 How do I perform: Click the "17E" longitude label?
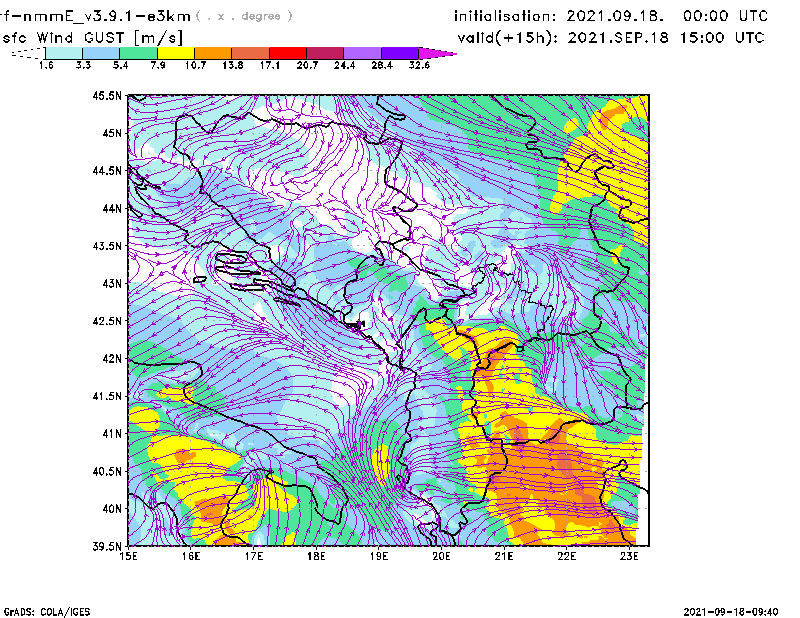[x=254, y=556]
